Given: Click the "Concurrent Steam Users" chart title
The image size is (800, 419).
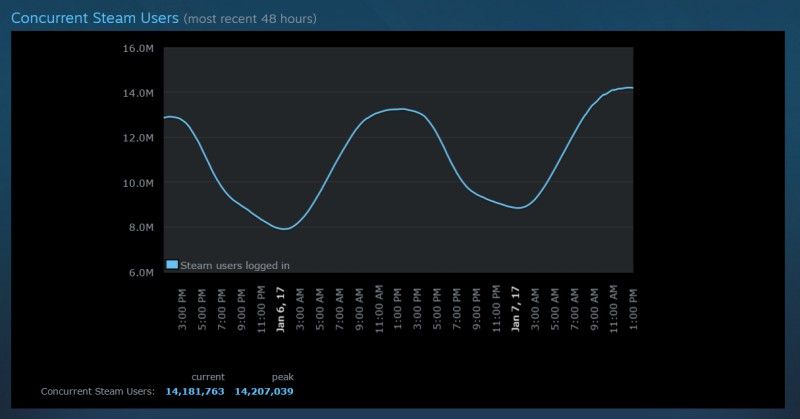Looking at the screenshot, I should 95,18.
